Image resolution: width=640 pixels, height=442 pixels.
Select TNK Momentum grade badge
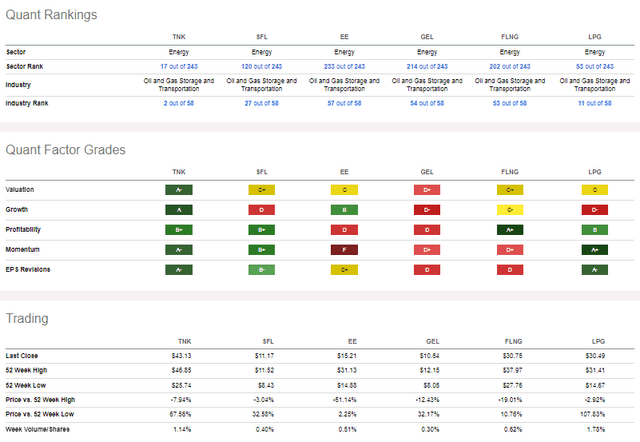179,250
